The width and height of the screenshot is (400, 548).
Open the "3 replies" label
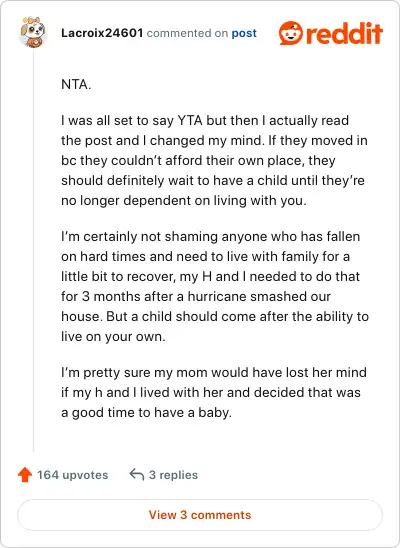pos(173,475)
